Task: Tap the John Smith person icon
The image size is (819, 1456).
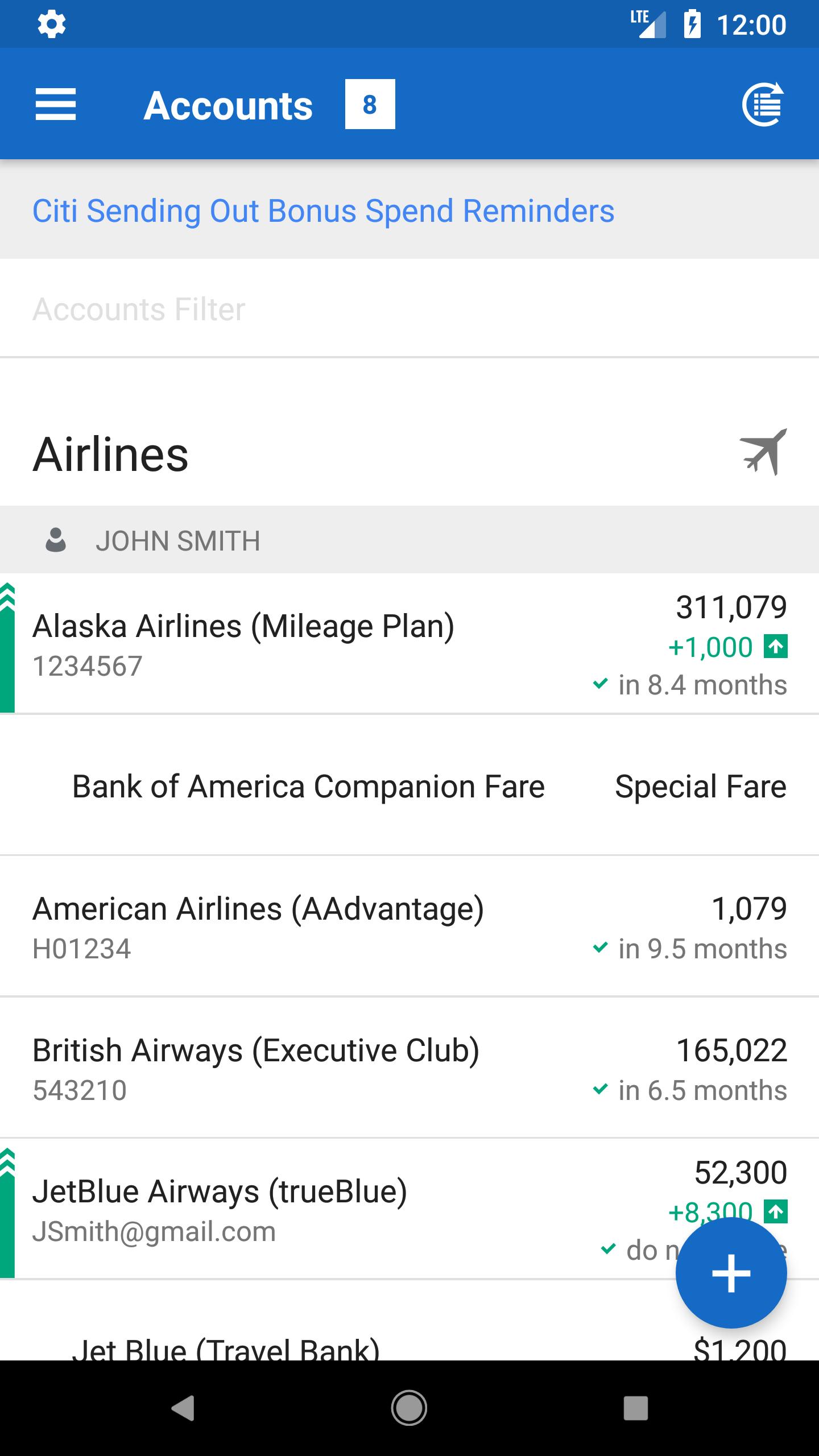Action: point(56,540)
